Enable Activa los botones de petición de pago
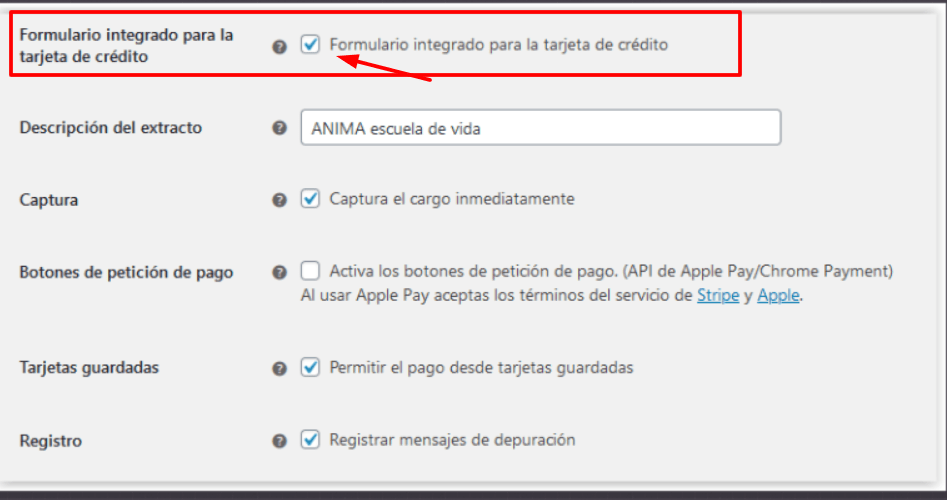Screen dimensions: 947x500 coord(310,271)
